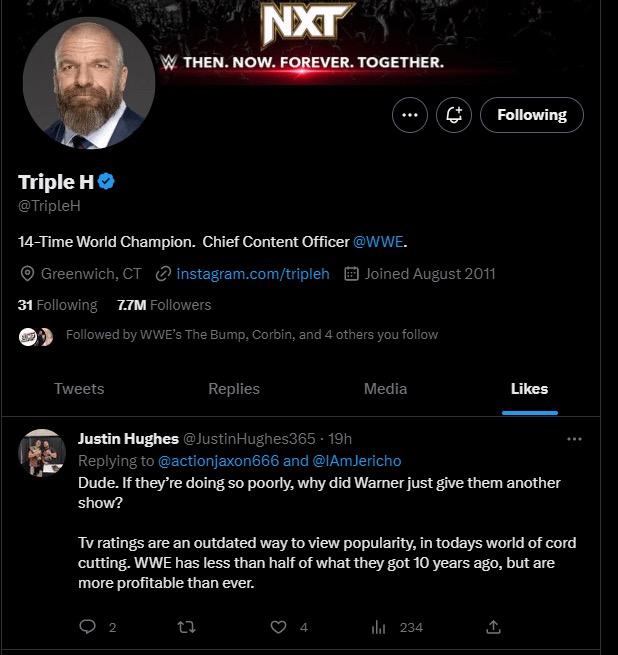
Task: Open the profile more options ellipsis button
Action: [409, 115]
